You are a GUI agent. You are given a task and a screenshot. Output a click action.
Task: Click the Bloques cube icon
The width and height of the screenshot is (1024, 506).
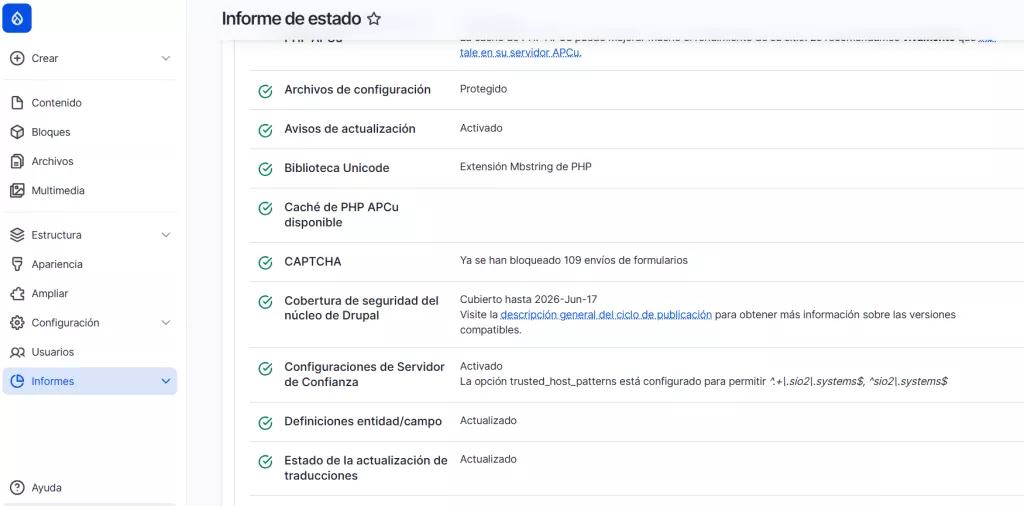click(17, 132)
